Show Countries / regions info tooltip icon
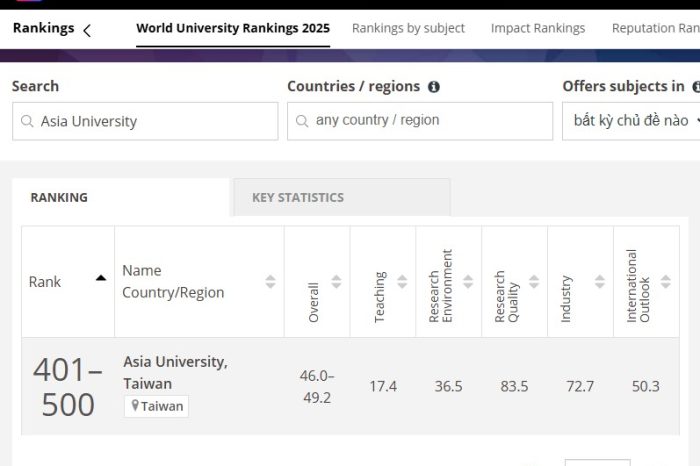 (x=434, y=87)
